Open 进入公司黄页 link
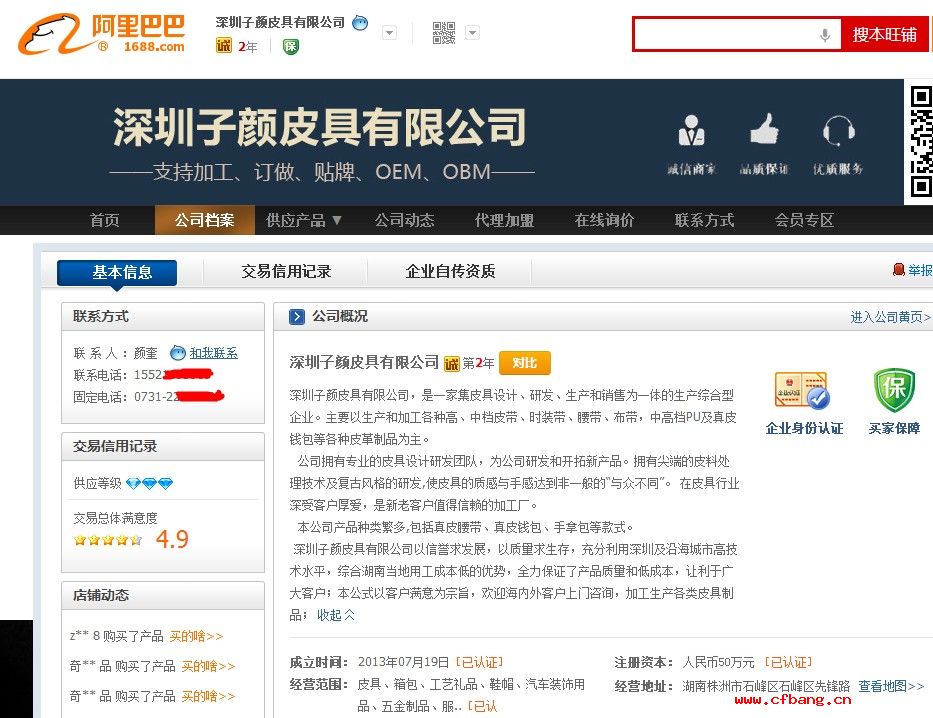Screen dimensions: 933x718 [891, 317]
